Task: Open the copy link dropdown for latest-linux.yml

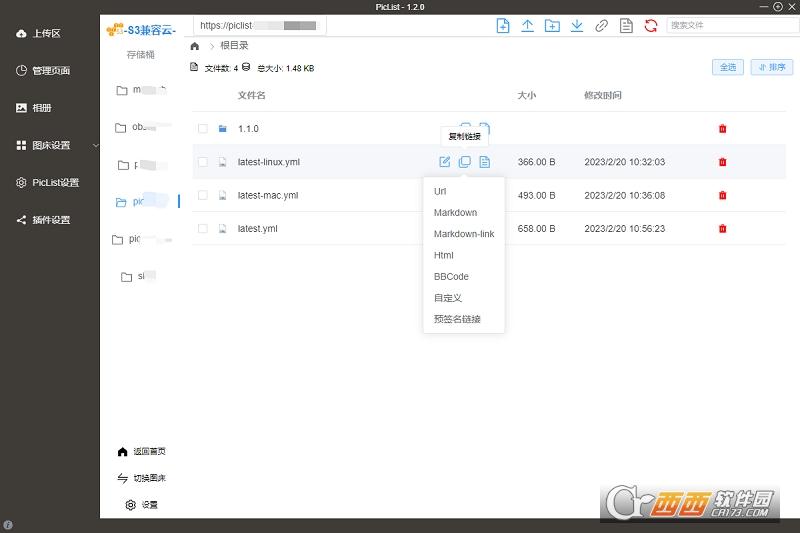Action: [x=465, y=162]
